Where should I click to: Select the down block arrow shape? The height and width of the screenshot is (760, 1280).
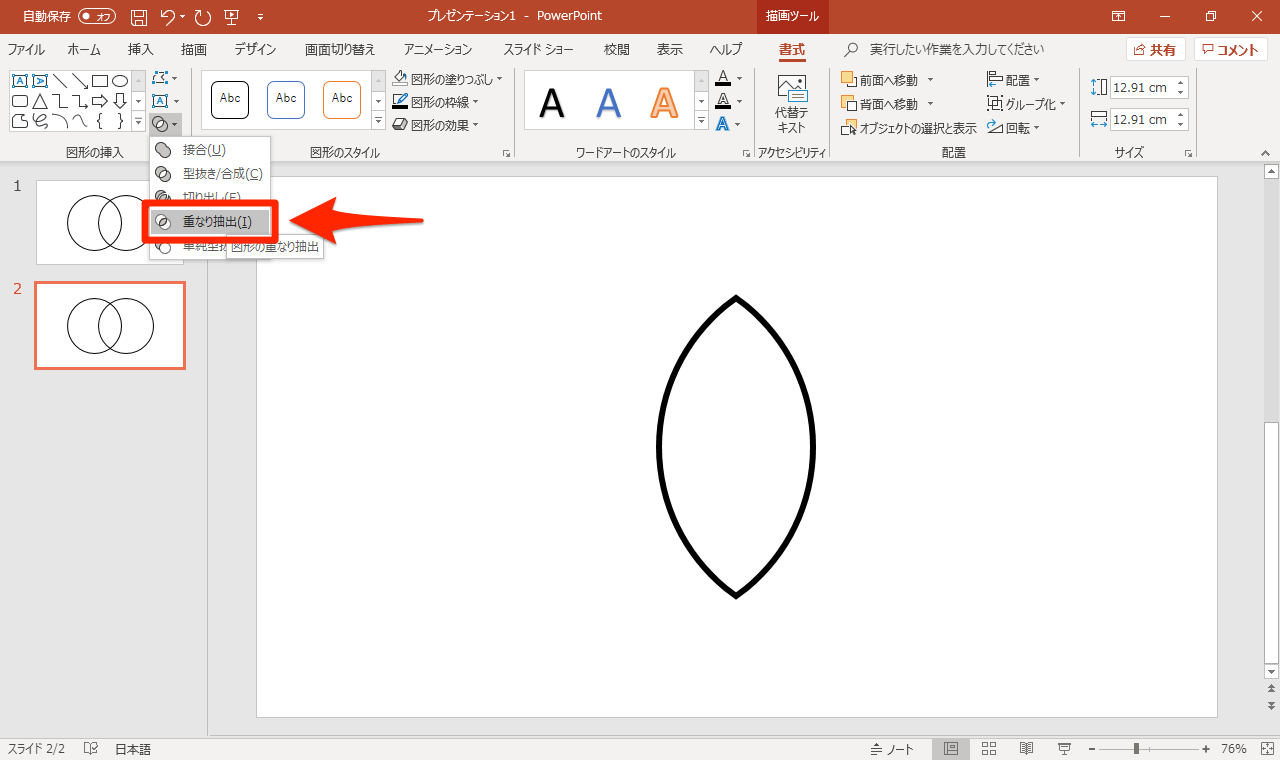pos(120,101)
